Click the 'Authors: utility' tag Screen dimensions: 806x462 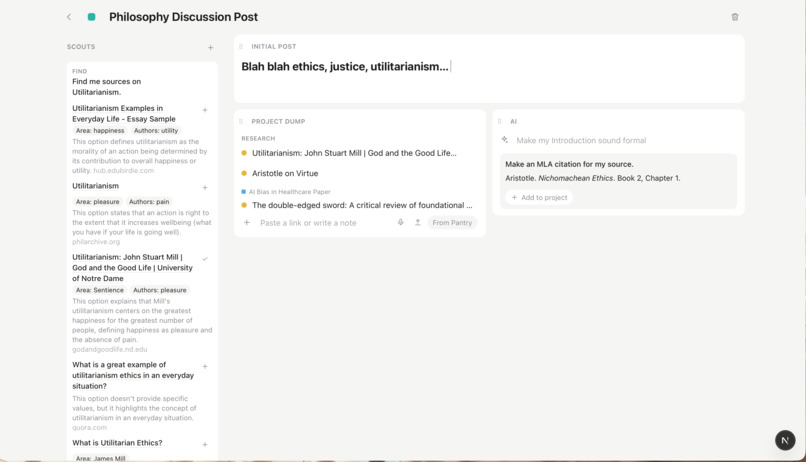[156, 131]
